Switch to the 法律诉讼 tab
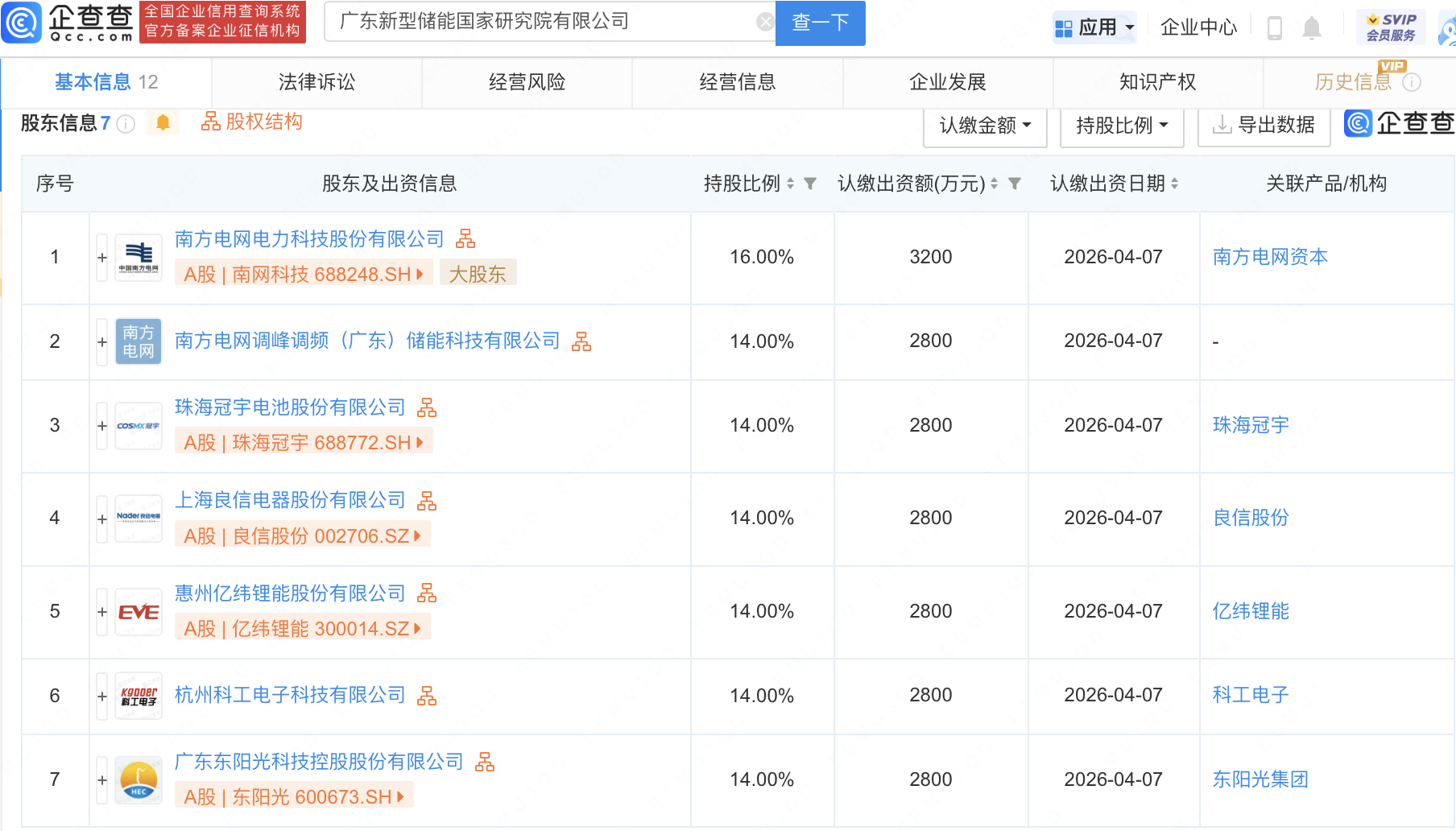Image resolution: width=1456 pixels, height=831 pixels. [x=316, y=82]
